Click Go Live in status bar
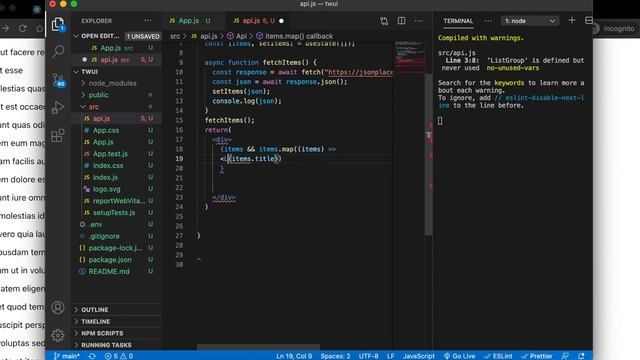 [x=460, y=356]
